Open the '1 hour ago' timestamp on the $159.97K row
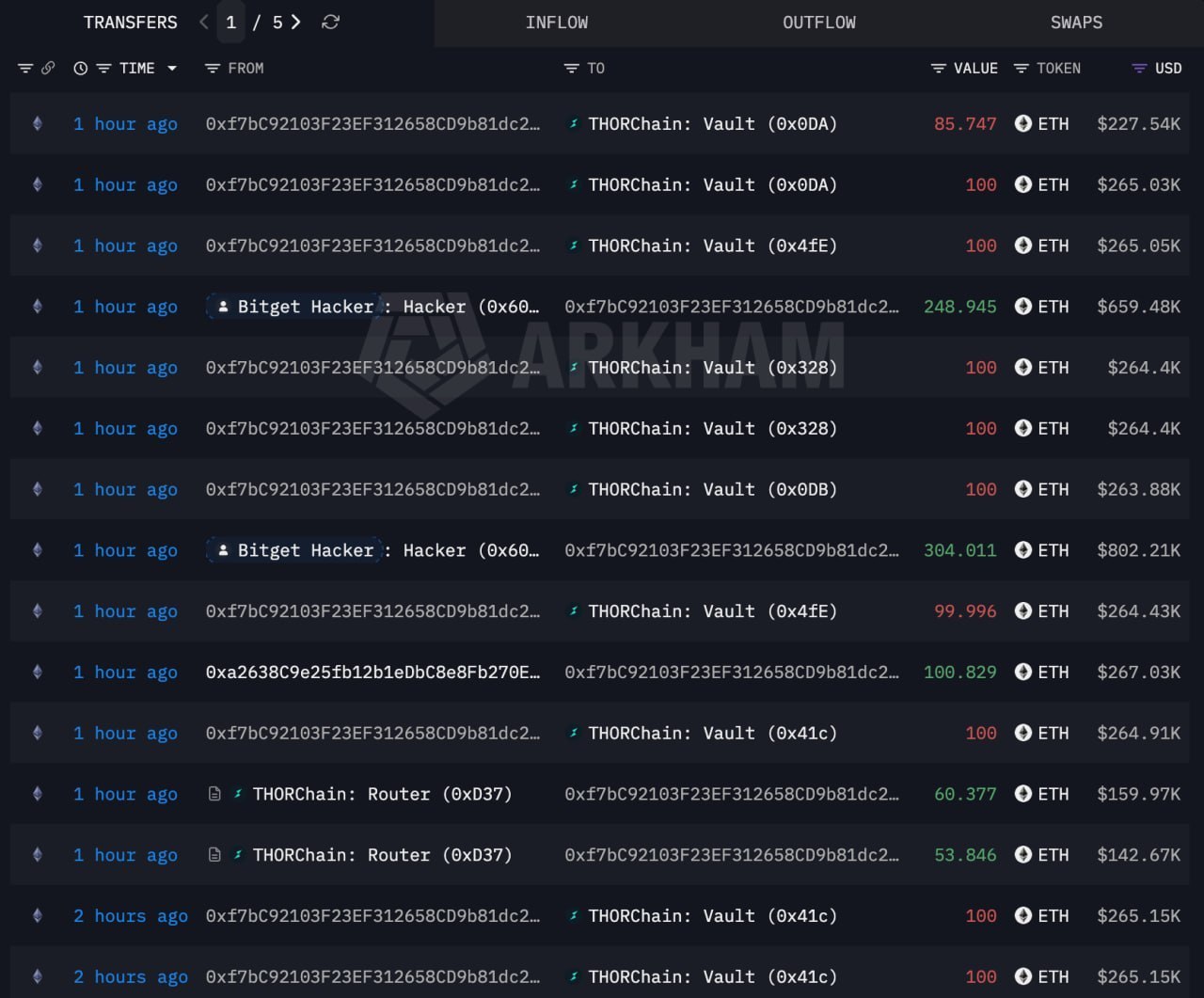The height and width of the screenshot is (998, 1204). 125,794
